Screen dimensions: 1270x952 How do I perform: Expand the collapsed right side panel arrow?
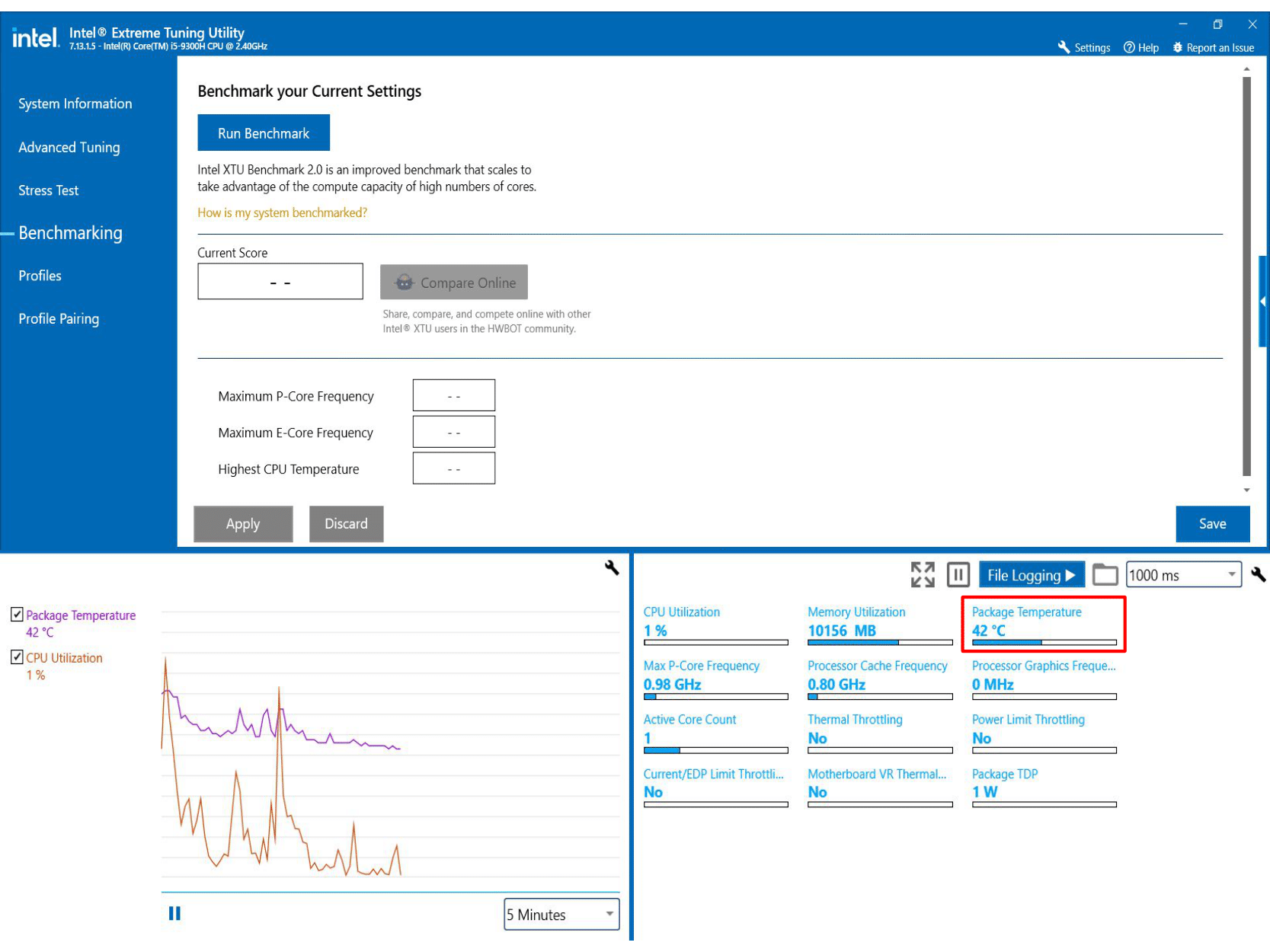point(1263,302)
